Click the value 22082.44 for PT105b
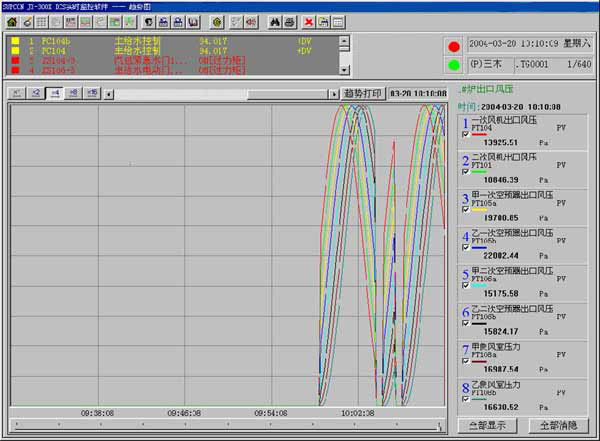This screenshot has width=600, height=441. [501, 256]
